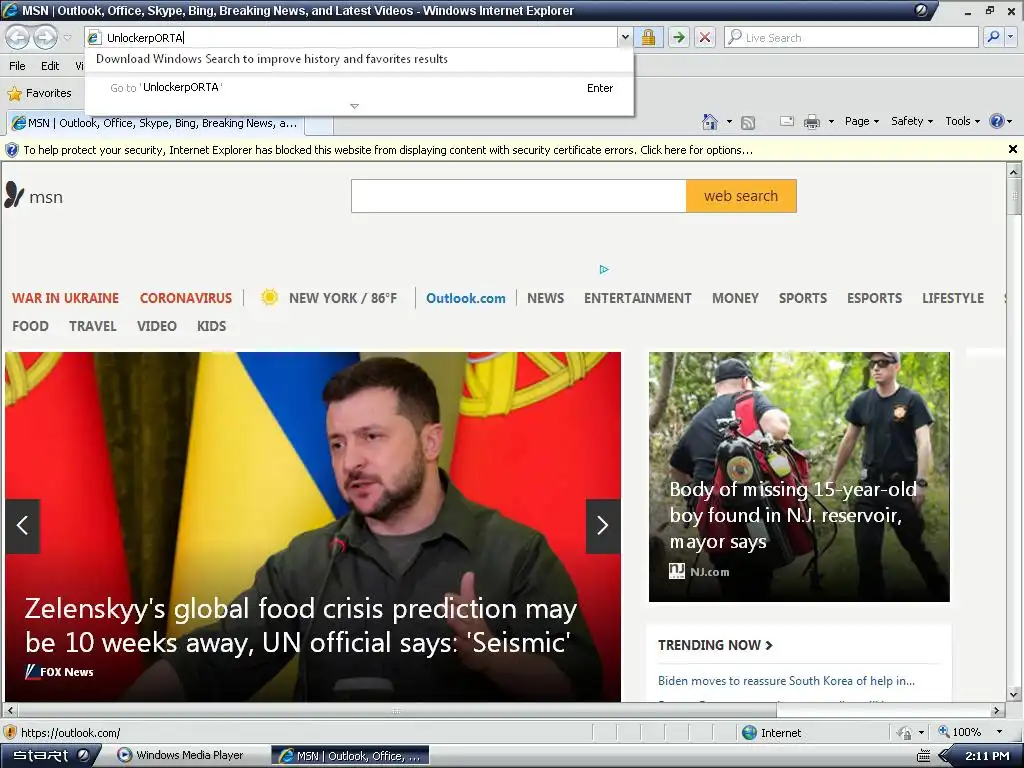Click the orange web search button
This screenshot has height=768, width=1024.
(741, 196)
